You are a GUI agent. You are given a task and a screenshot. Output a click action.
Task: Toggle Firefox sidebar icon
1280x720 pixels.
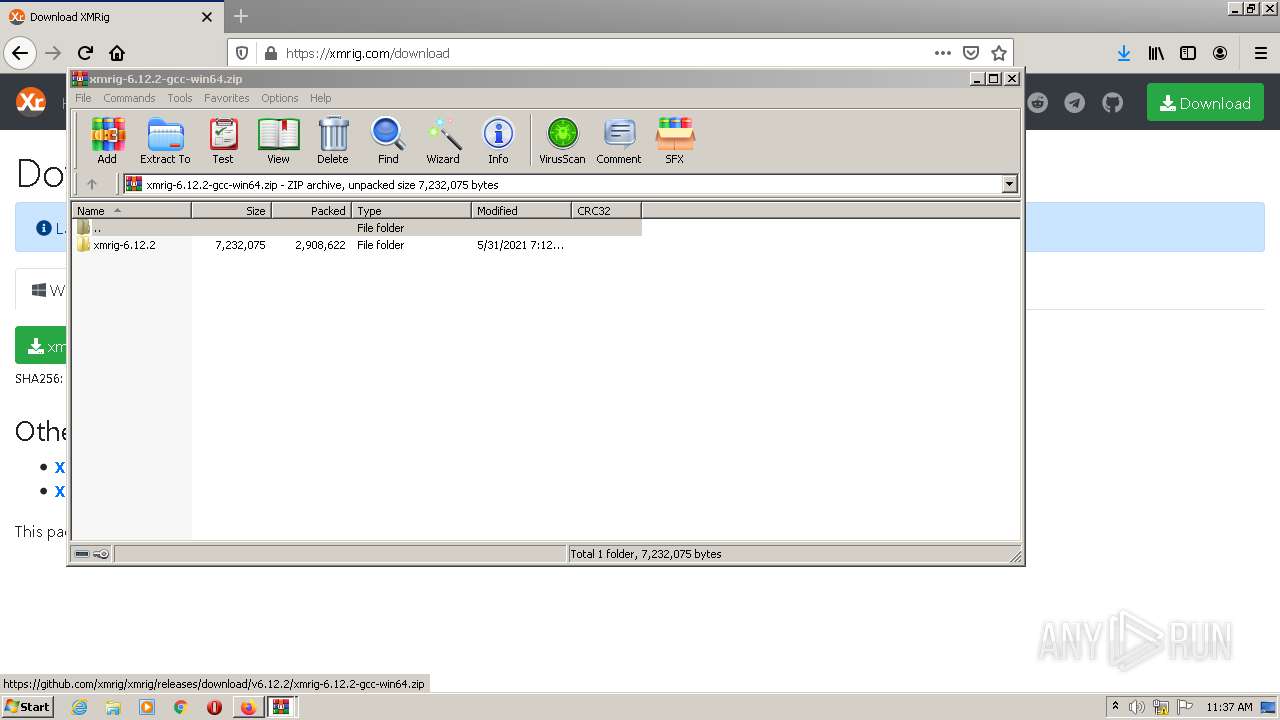[x=1188, y=53]
